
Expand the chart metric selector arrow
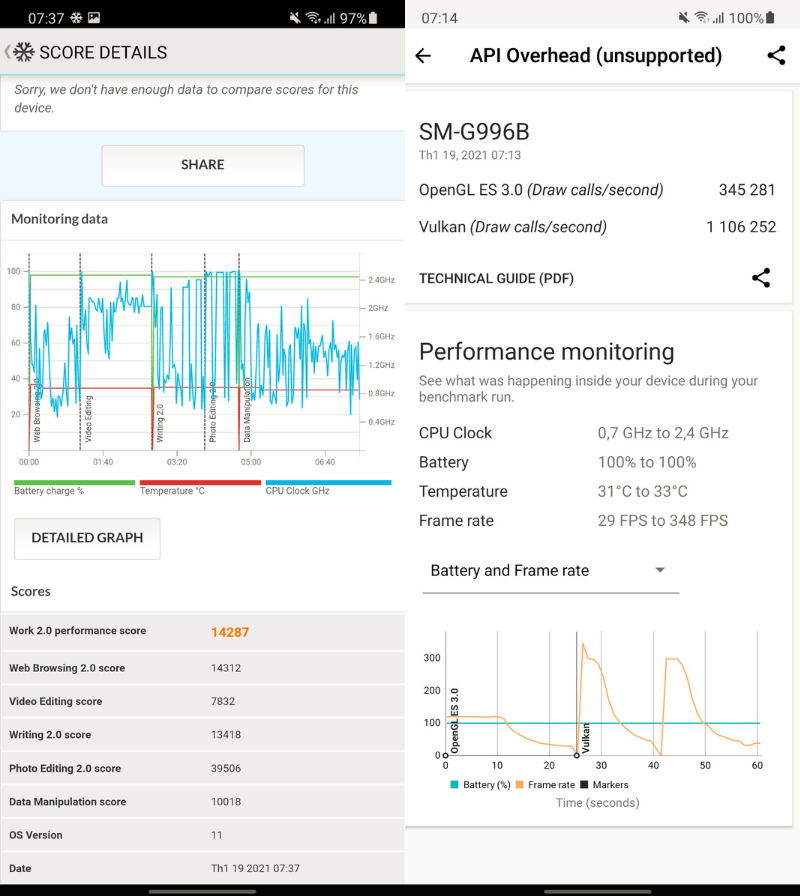click(x=660, y=569)
